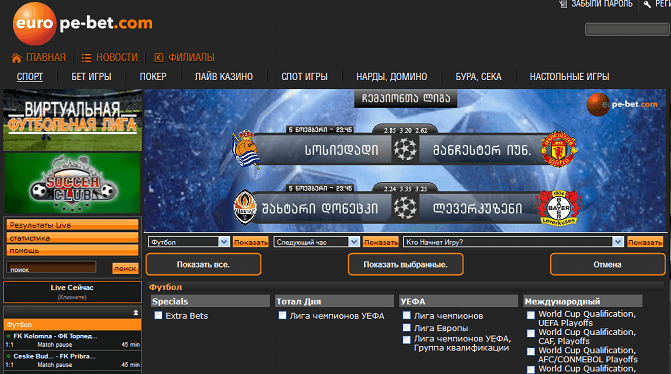Viewport: 671px width, 374px height.
Task: Click the Shakhtar Donetsk club crest
Action: [x=245, y=207]
